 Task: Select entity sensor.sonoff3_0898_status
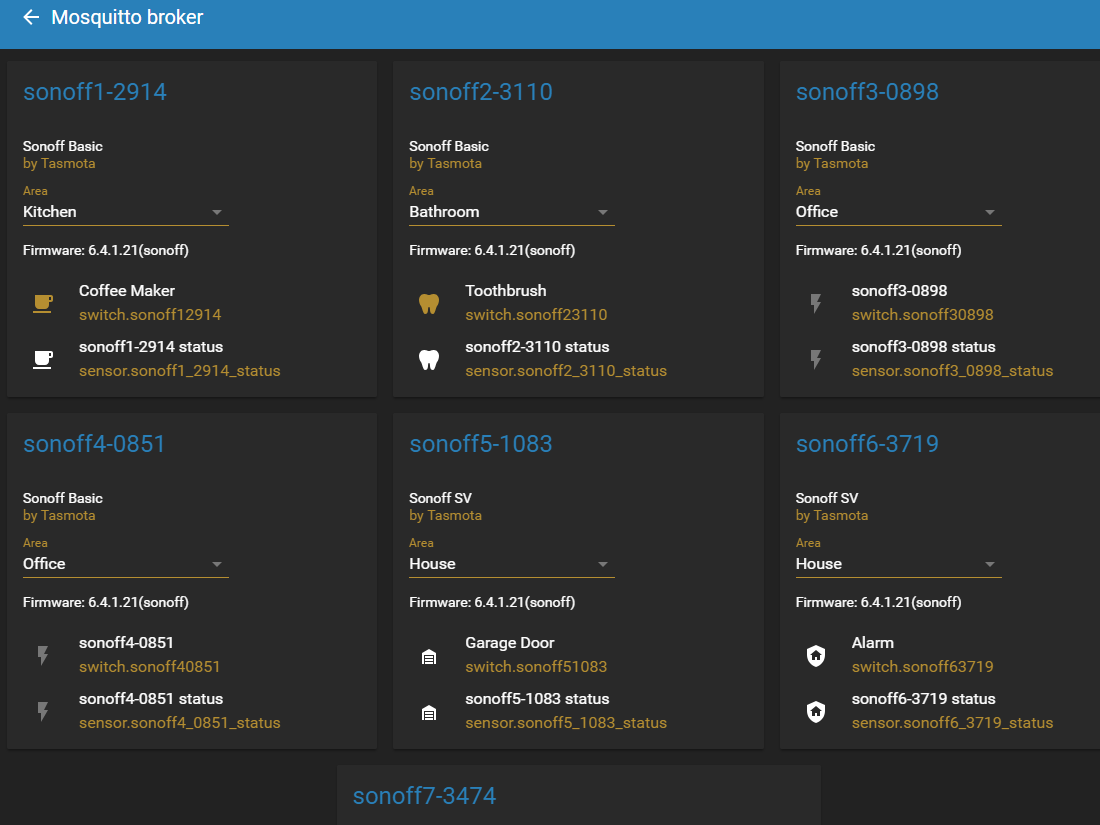[x=953, y=371]
